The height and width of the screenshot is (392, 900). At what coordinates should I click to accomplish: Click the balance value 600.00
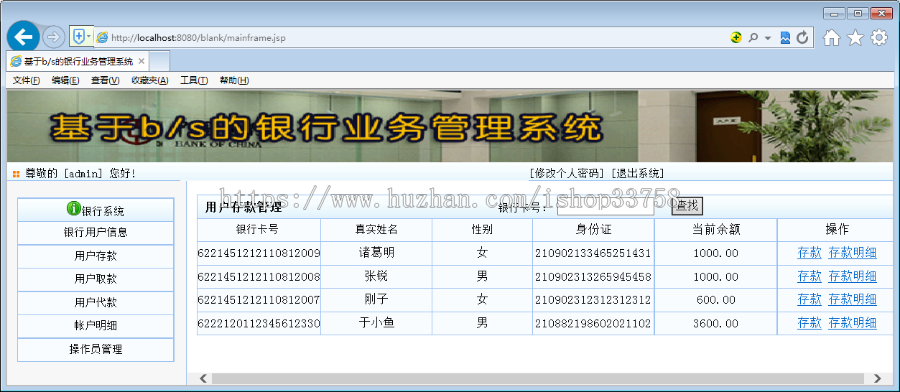coord(715,300)
